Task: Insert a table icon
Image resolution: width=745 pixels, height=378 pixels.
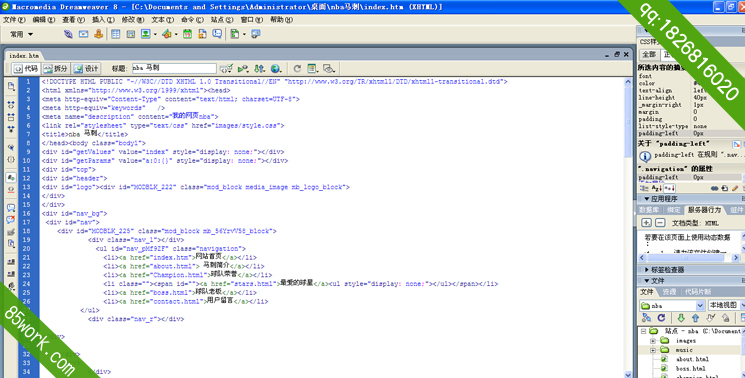Action: (x=115, y=34)
